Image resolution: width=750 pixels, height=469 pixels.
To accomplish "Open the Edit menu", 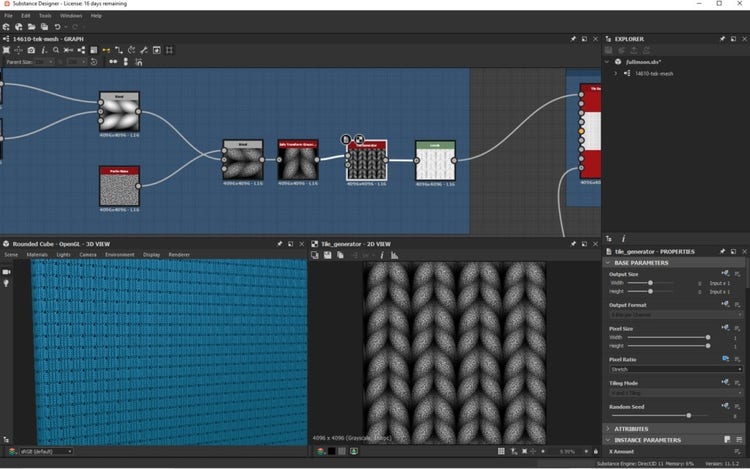I will (x=25, y=16).
